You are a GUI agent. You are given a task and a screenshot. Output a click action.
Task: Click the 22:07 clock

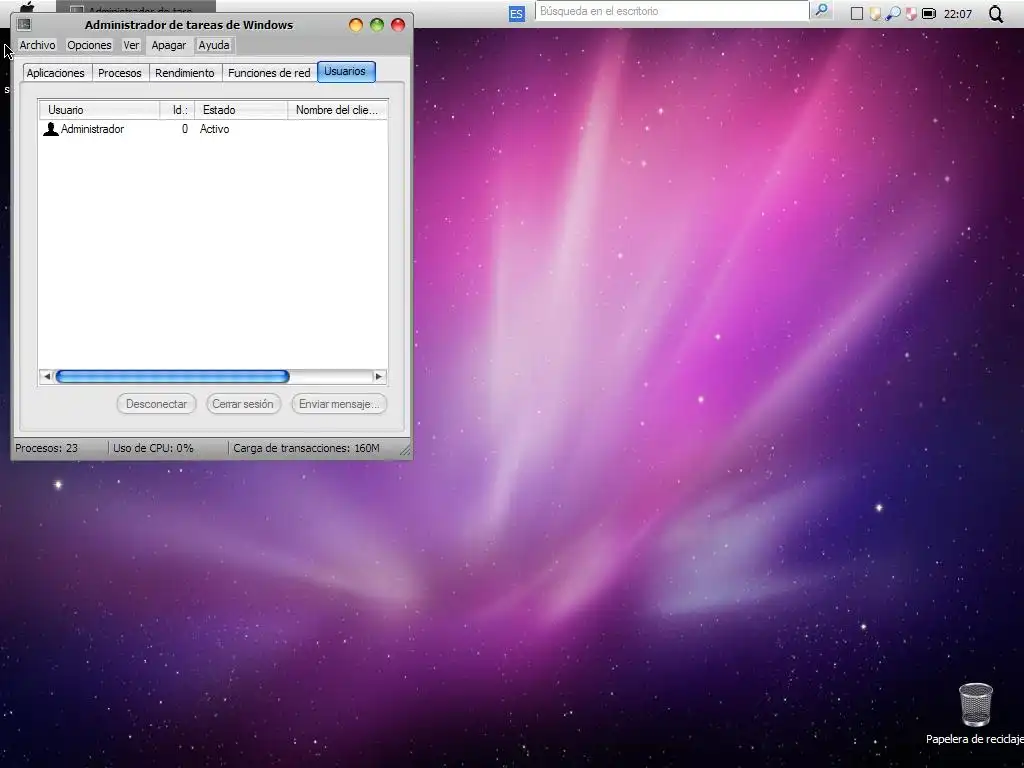(957, 14)
